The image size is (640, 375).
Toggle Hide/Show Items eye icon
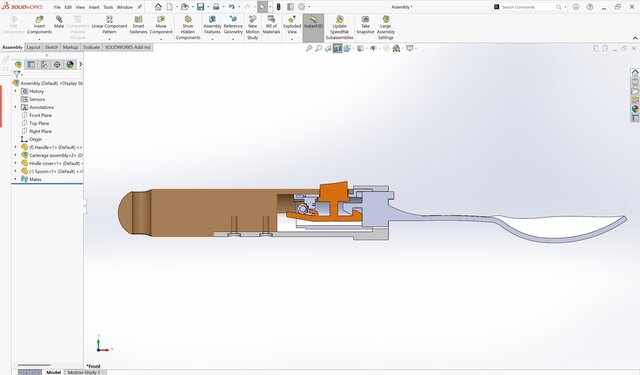pos(373,49)
